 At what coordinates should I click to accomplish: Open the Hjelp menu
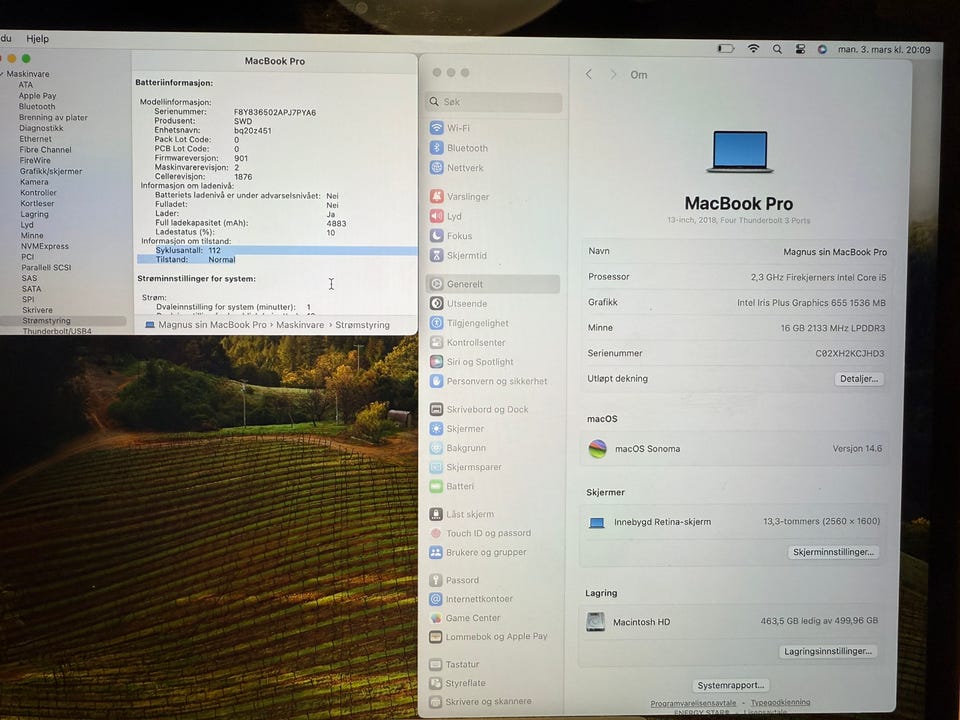[37, 39]
